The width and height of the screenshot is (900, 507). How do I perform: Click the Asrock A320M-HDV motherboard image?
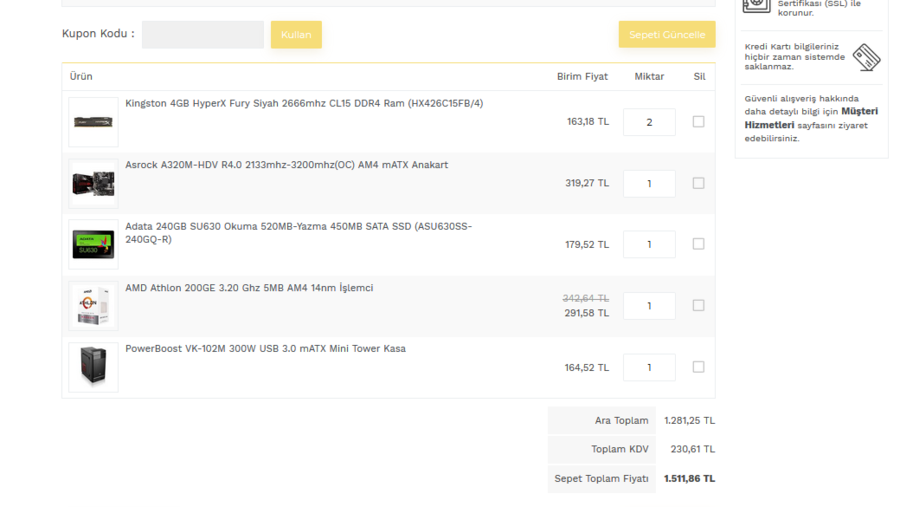click(x=93, y=183)
